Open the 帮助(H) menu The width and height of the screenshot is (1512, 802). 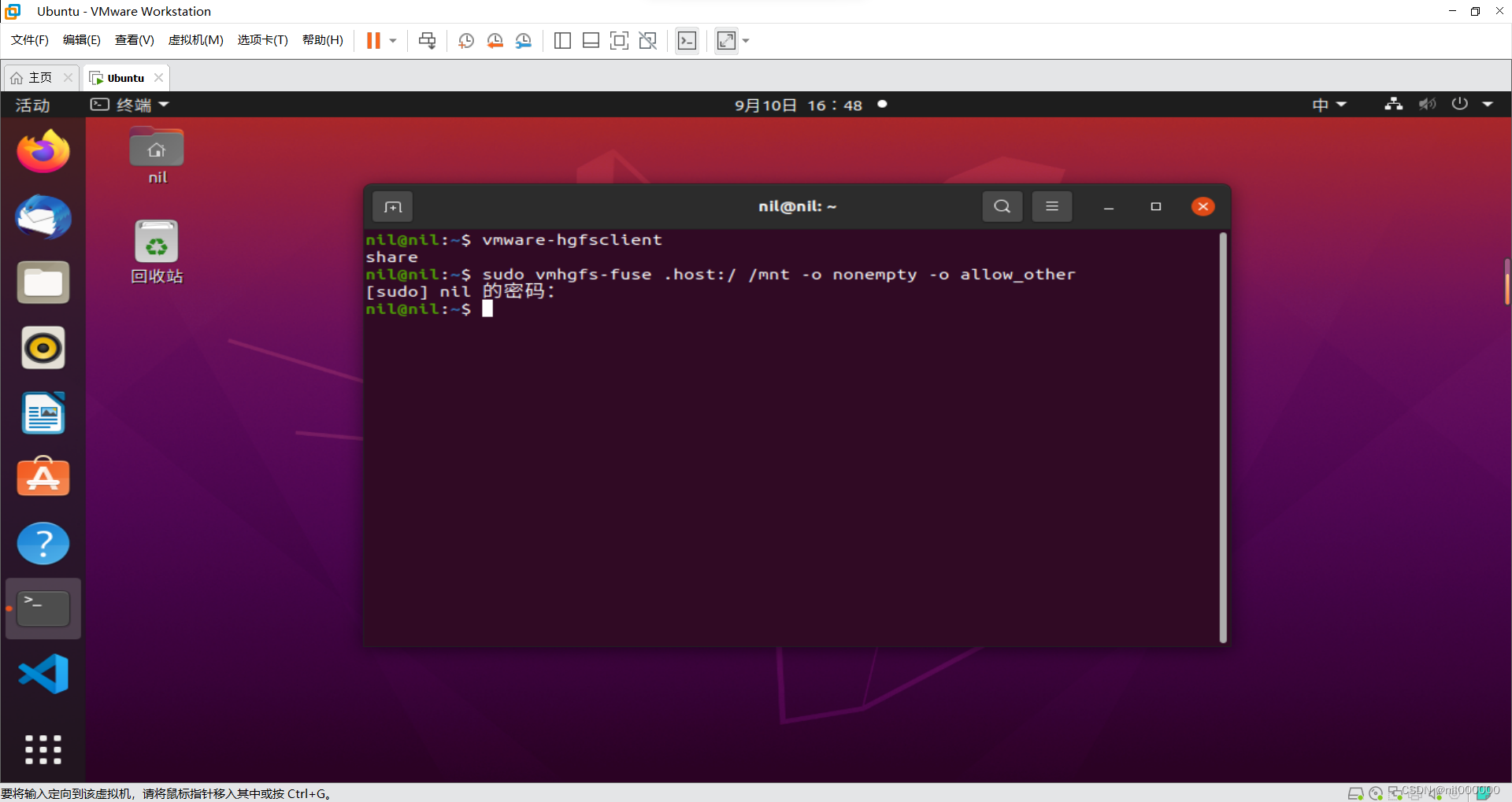pyautogui.click(x=323, y=40)
